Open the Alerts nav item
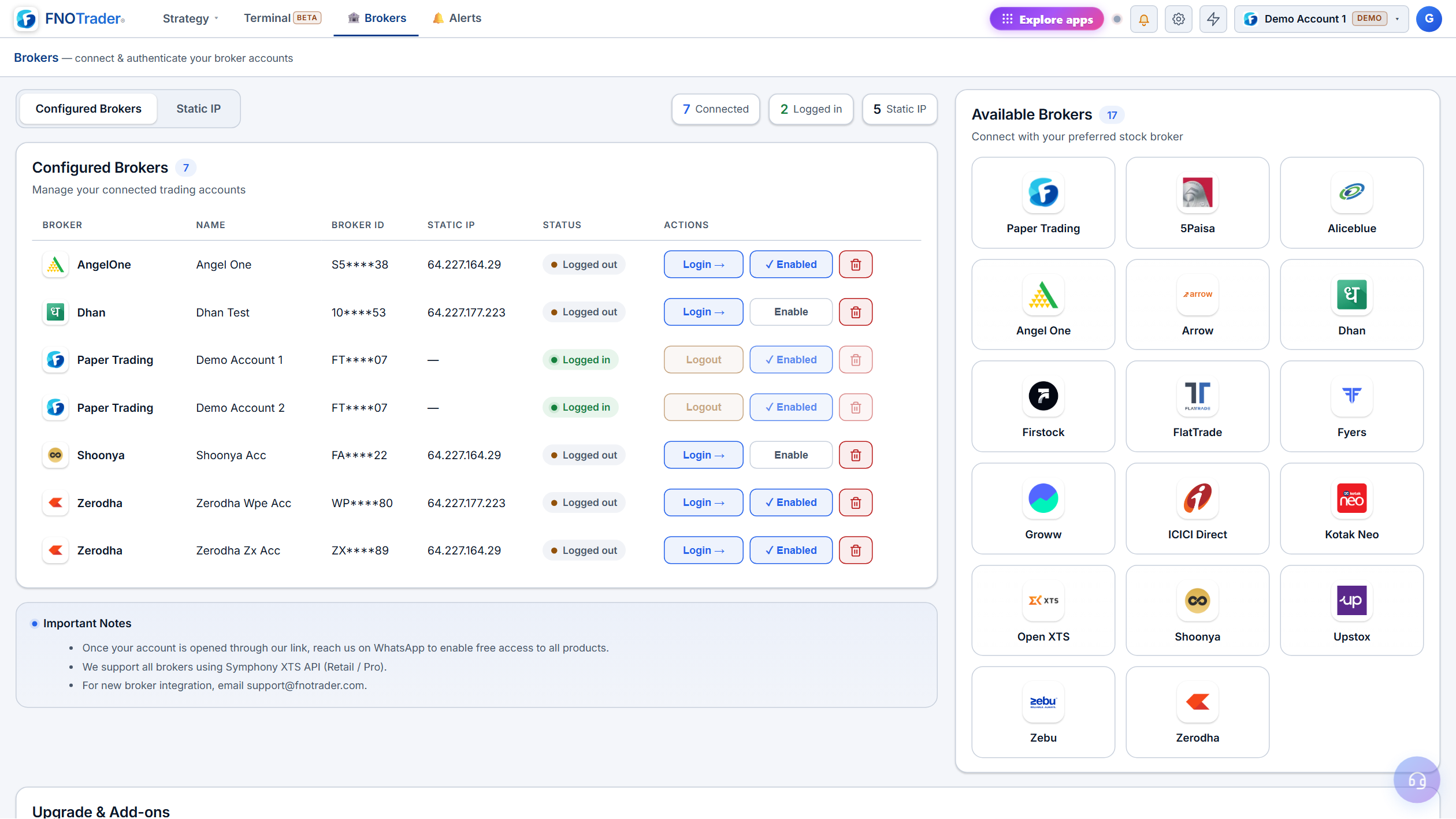This screenshot has height=819, width=1456. click(456, 18)
